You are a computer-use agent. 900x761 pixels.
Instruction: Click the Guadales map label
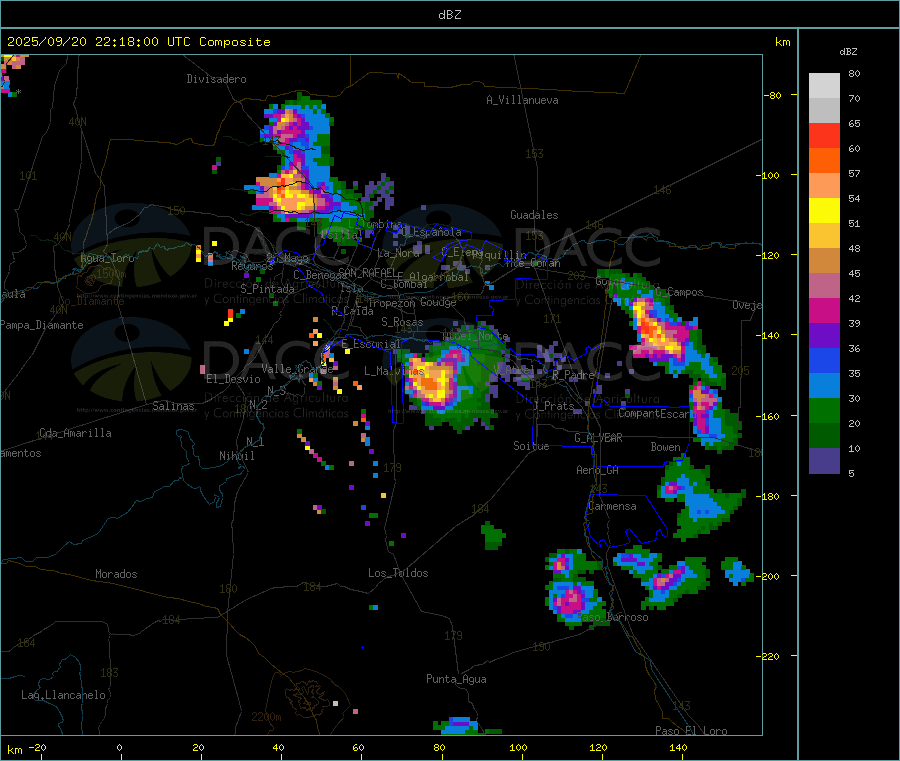coord(534,215)
